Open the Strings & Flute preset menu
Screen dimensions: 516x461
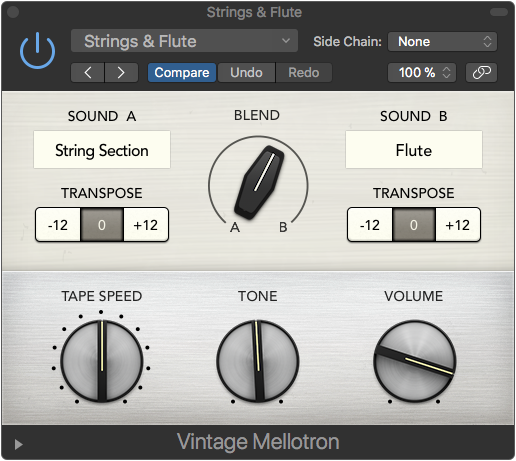pyautogui.click(x=184, y=41)
